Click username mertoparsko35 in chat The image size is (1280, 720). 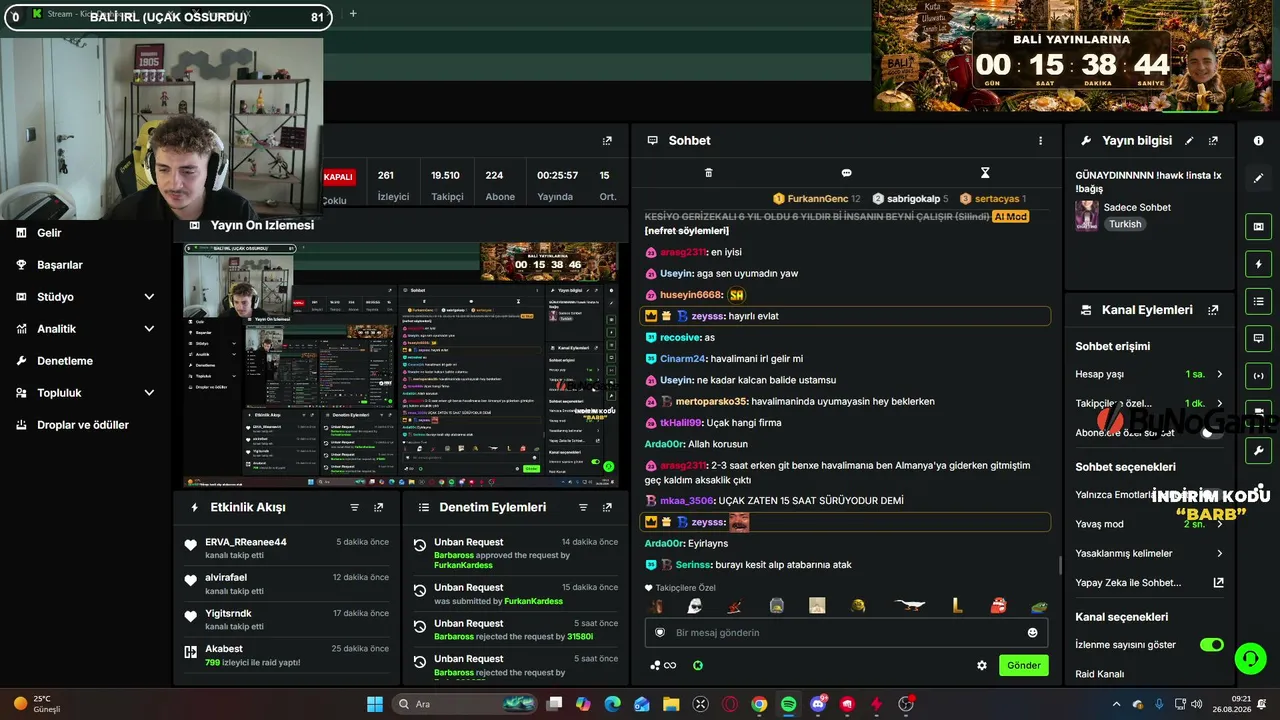coord(712,402)
